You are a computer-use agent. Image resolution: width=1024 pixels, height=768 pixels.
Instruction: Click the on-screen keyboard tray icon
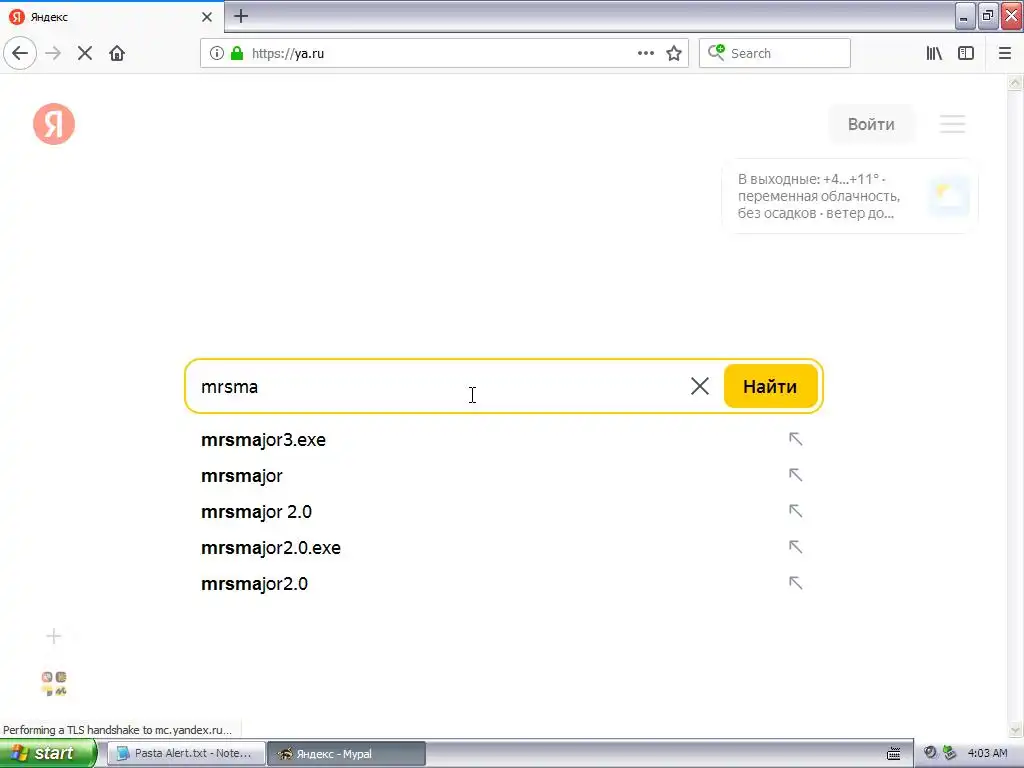(x=894, y=754)
